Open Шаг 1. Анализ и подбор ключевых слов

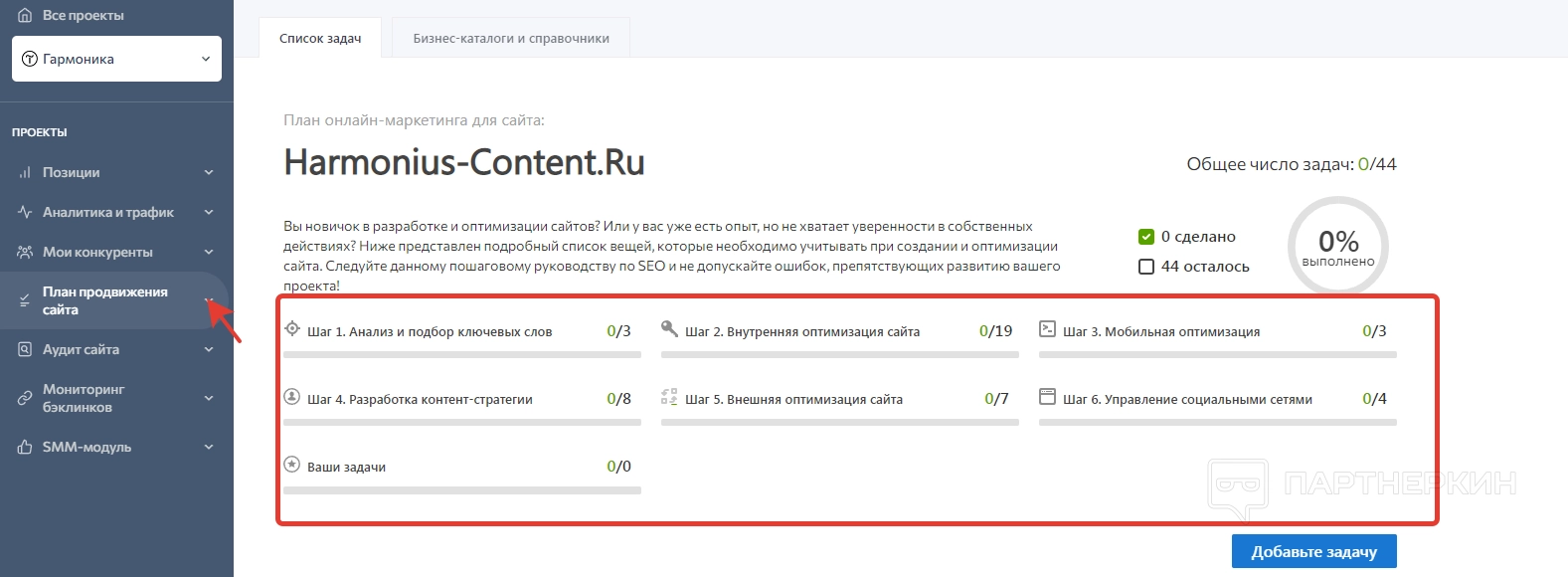click(430, 331)
